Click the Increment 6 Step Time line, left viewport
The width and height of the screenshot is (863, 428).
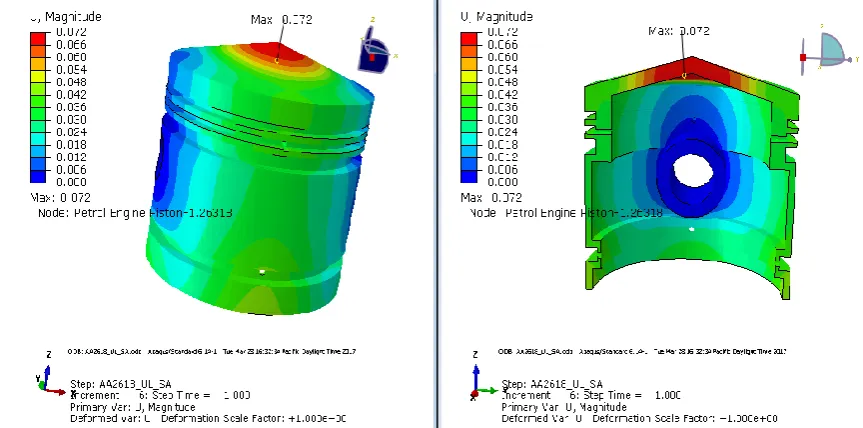pyautogui.click(x=160, y=396)
